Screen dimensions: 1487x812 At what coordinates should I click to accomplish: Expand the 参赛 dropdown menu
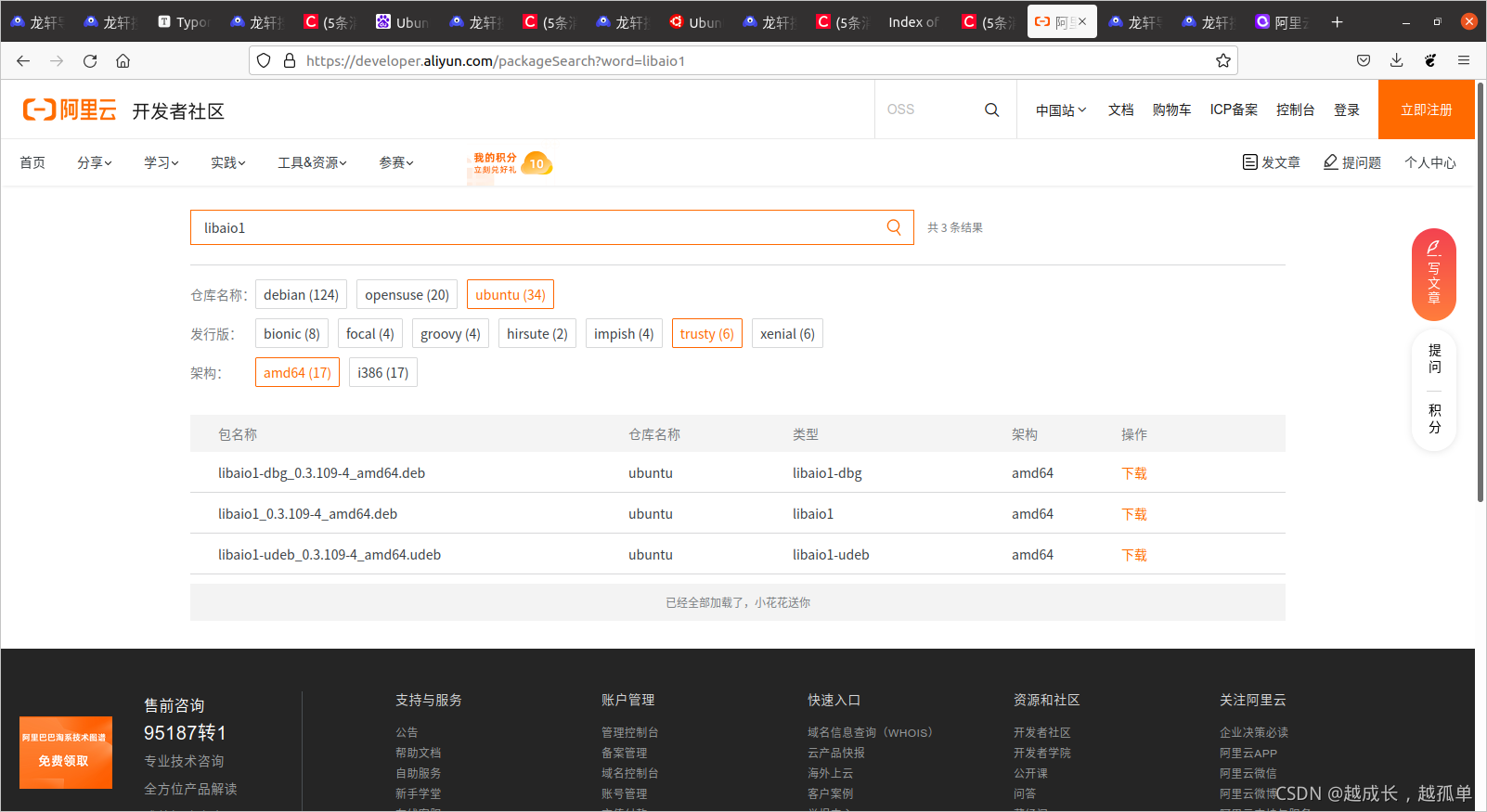[396, 162]
